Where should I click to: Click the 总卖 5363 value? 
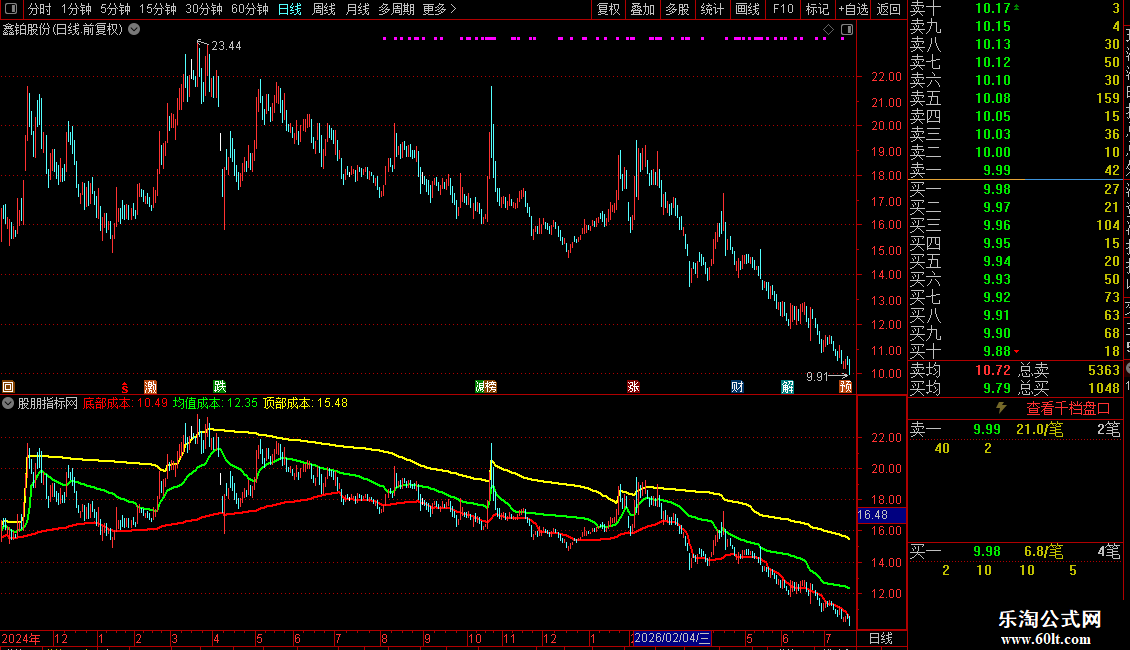(1103, 370)
